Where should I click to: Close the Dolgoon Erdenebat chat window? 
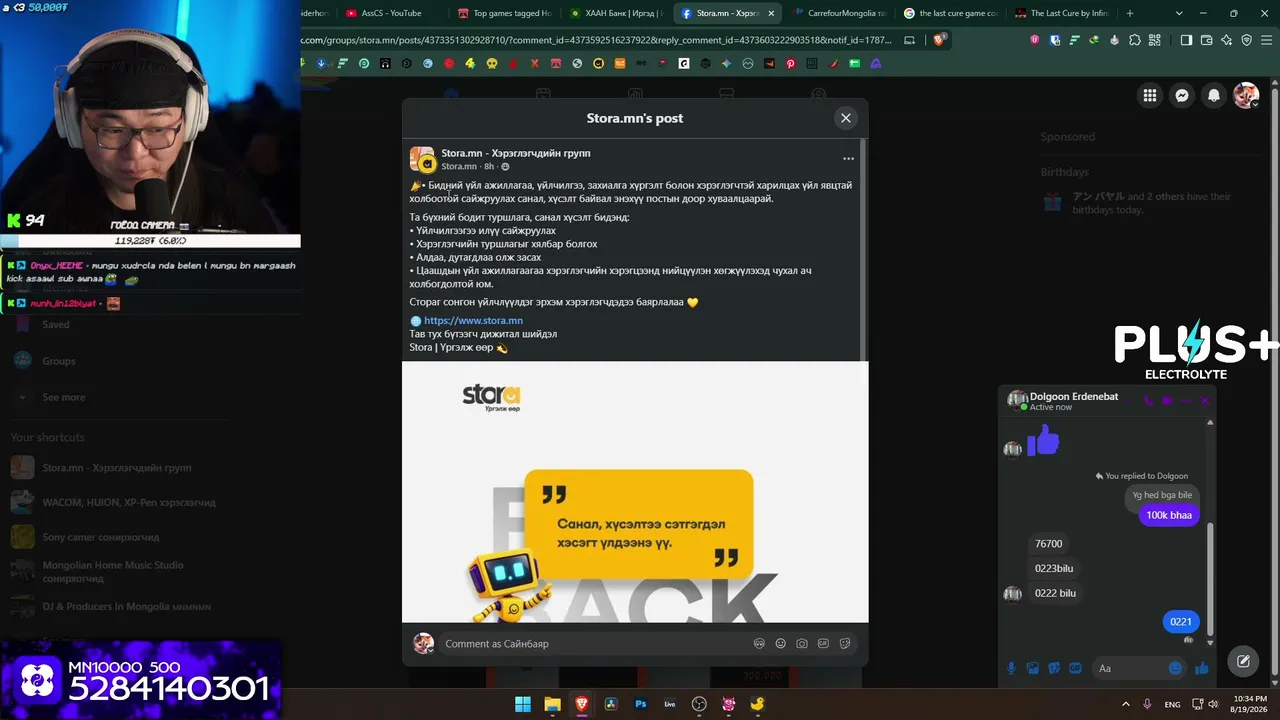(1205, 401)
